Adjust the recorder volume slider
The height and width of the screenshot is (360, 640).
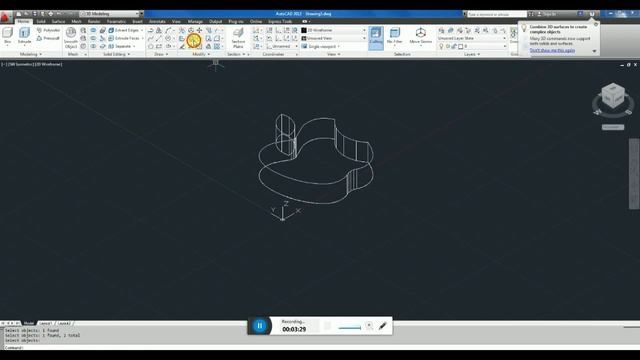tap(350, 327)
